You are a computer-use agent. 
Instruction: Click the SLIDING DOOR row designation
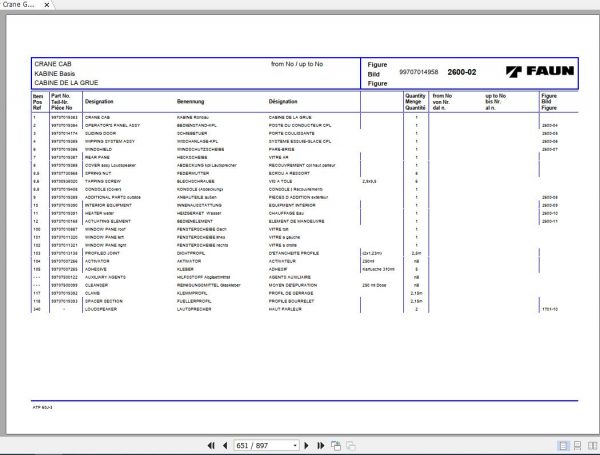coord(100,134)
